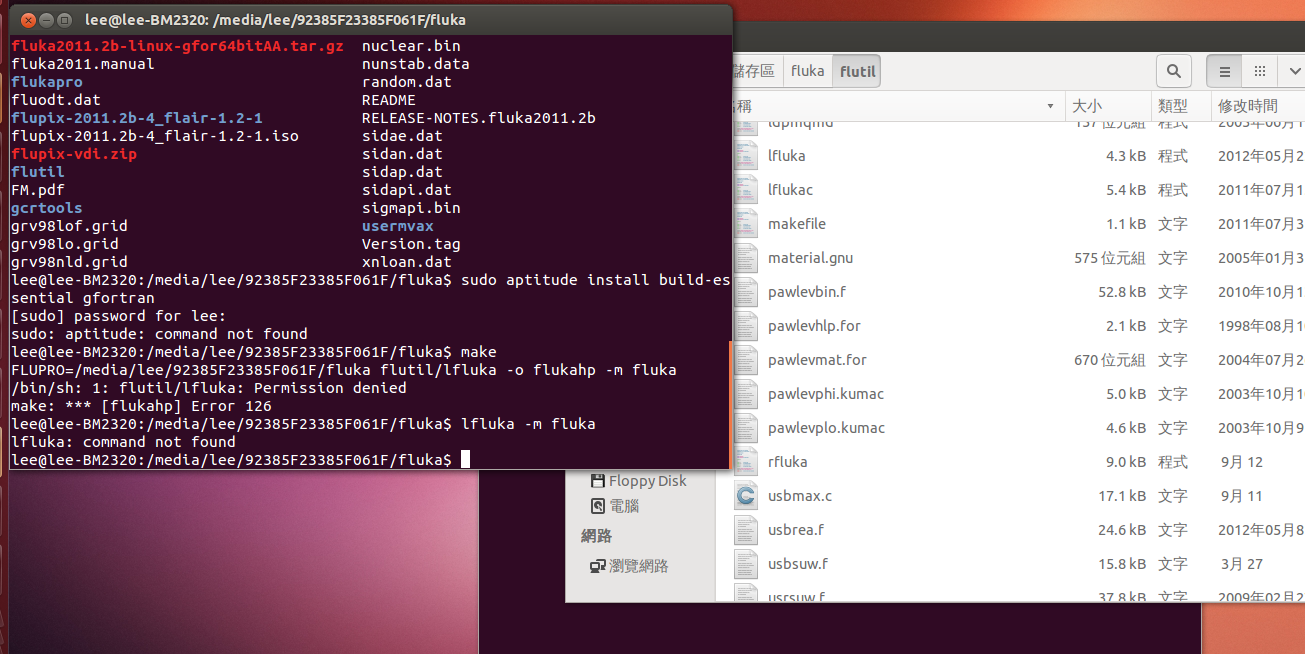Click 'FM.pdf' in the terminal listing
1305x654 pixels.
click(x=38, y=190)
